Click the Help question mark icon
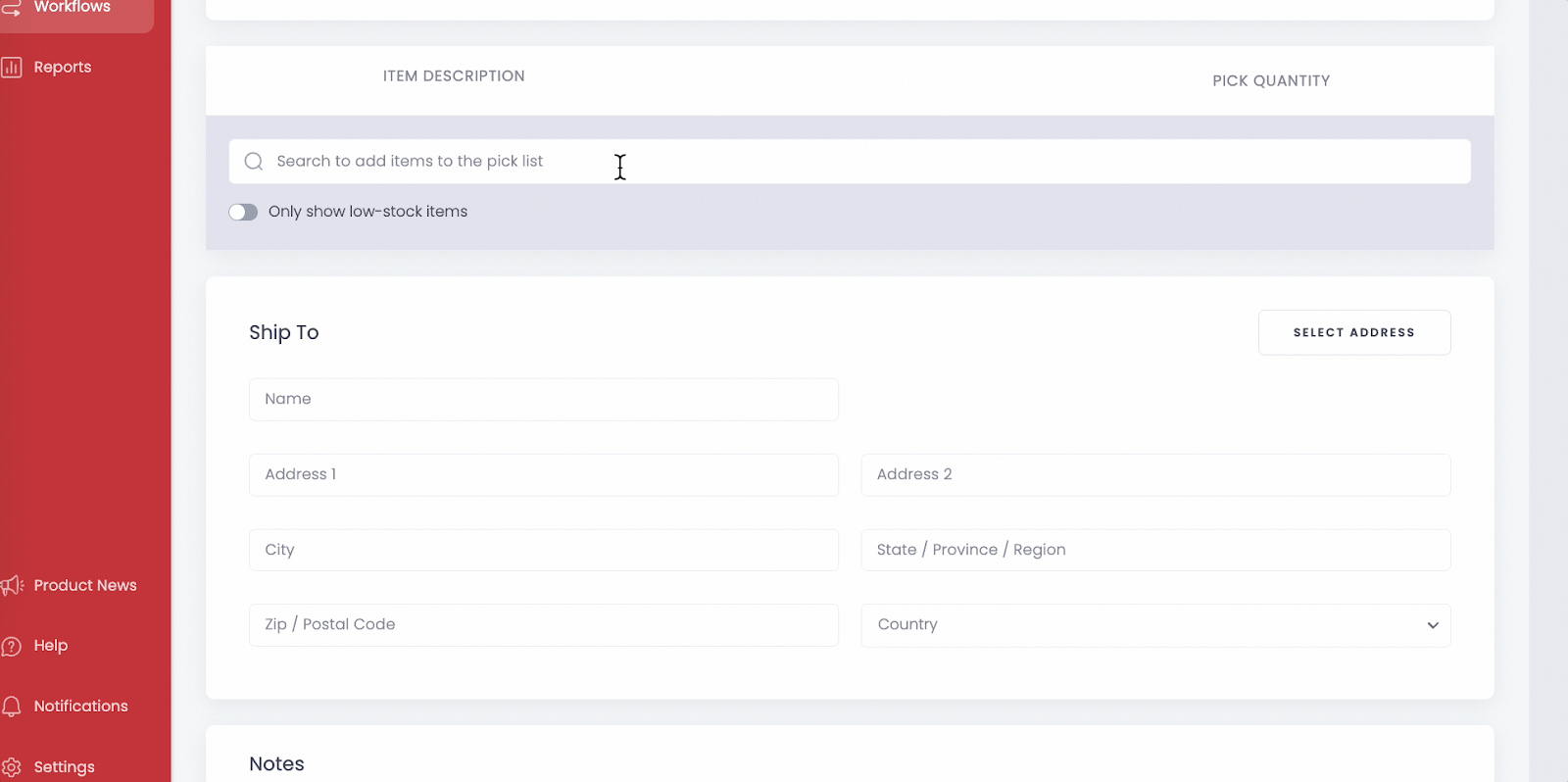1568x782 pixels. (x=11, y=647)
